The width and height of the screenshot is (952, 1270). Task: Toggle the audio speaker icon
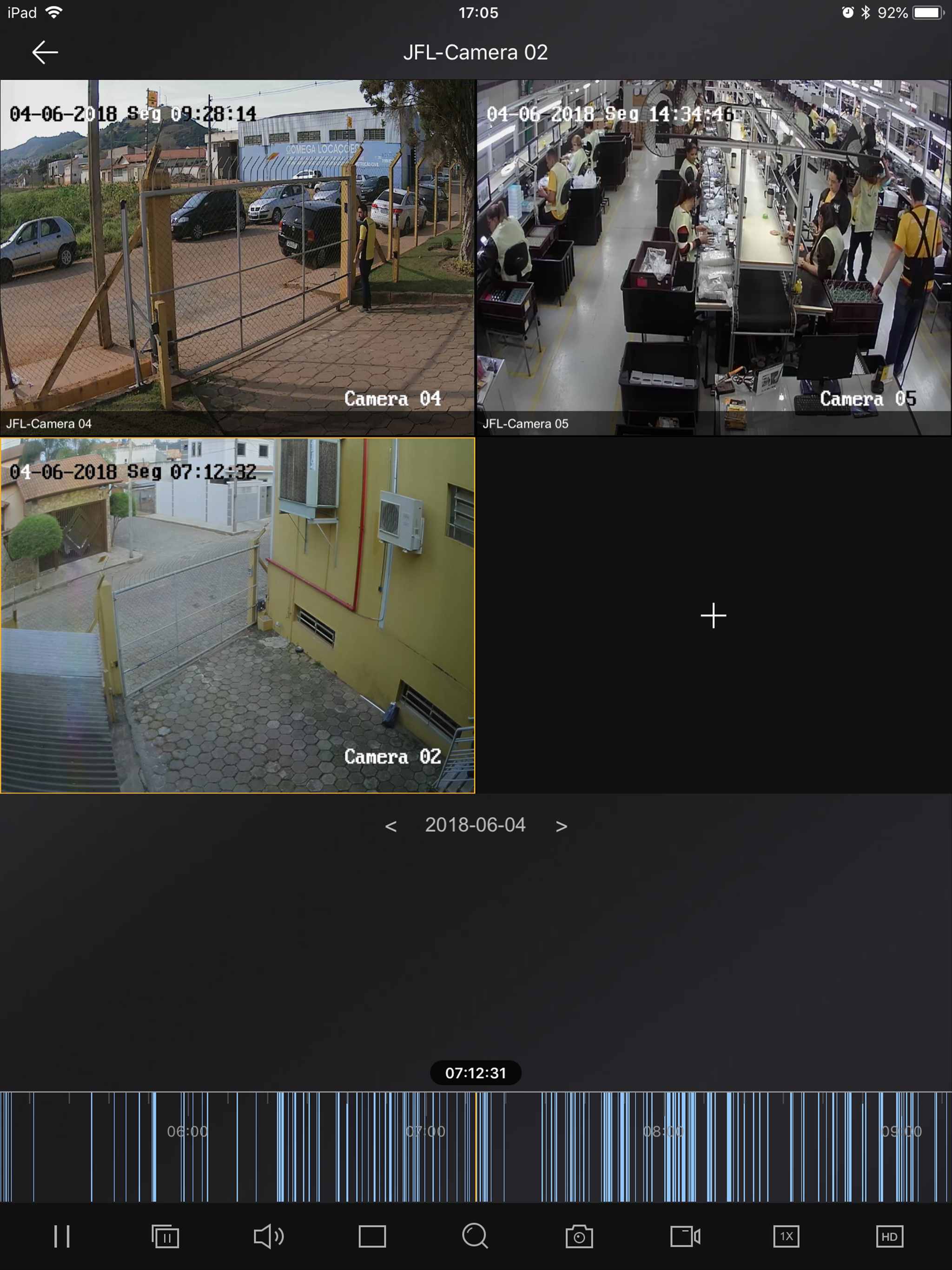point(269,1236)
